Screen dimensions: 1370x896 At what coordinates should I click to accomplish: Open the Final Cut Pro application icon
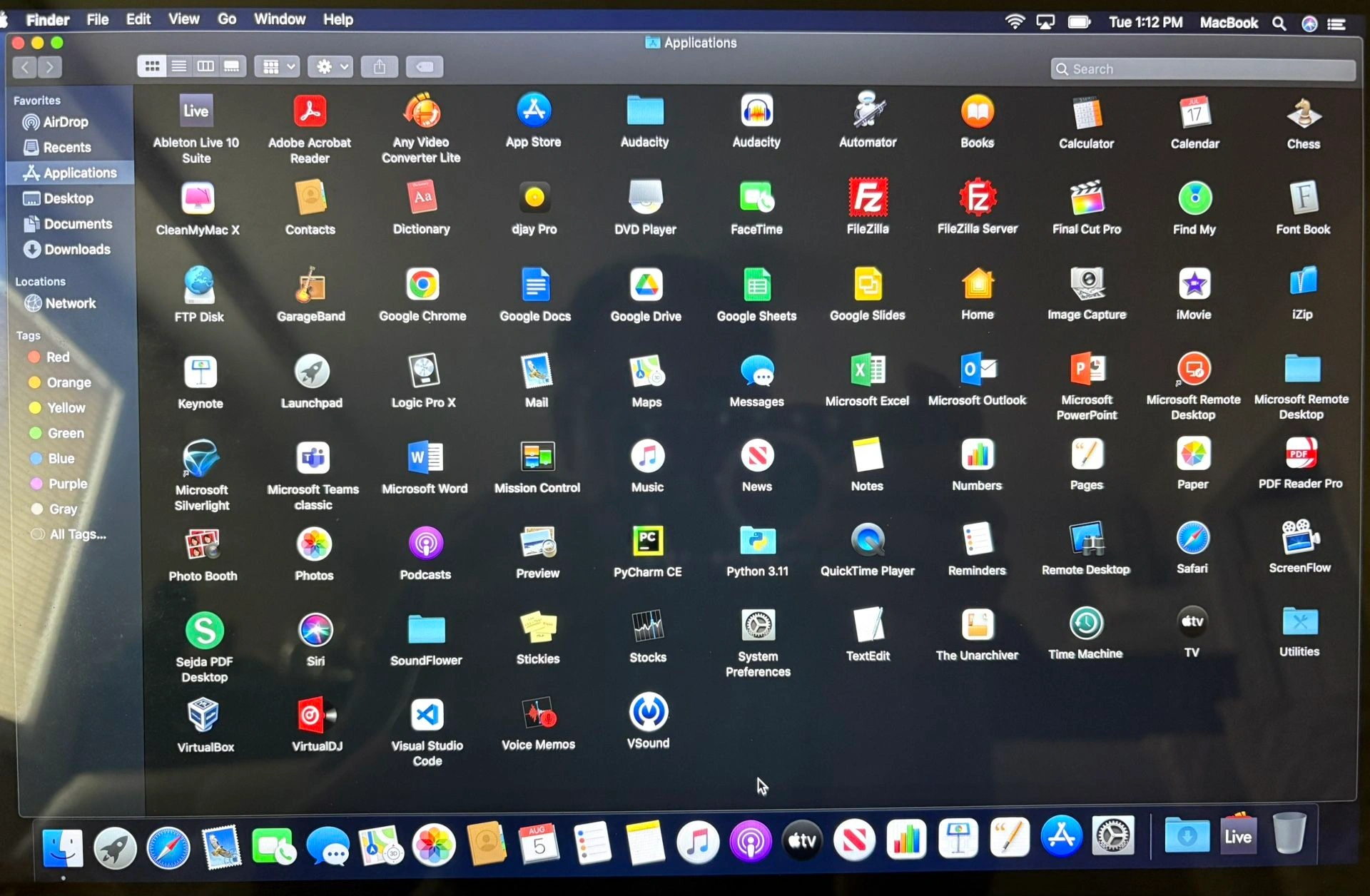point(1086,198)
